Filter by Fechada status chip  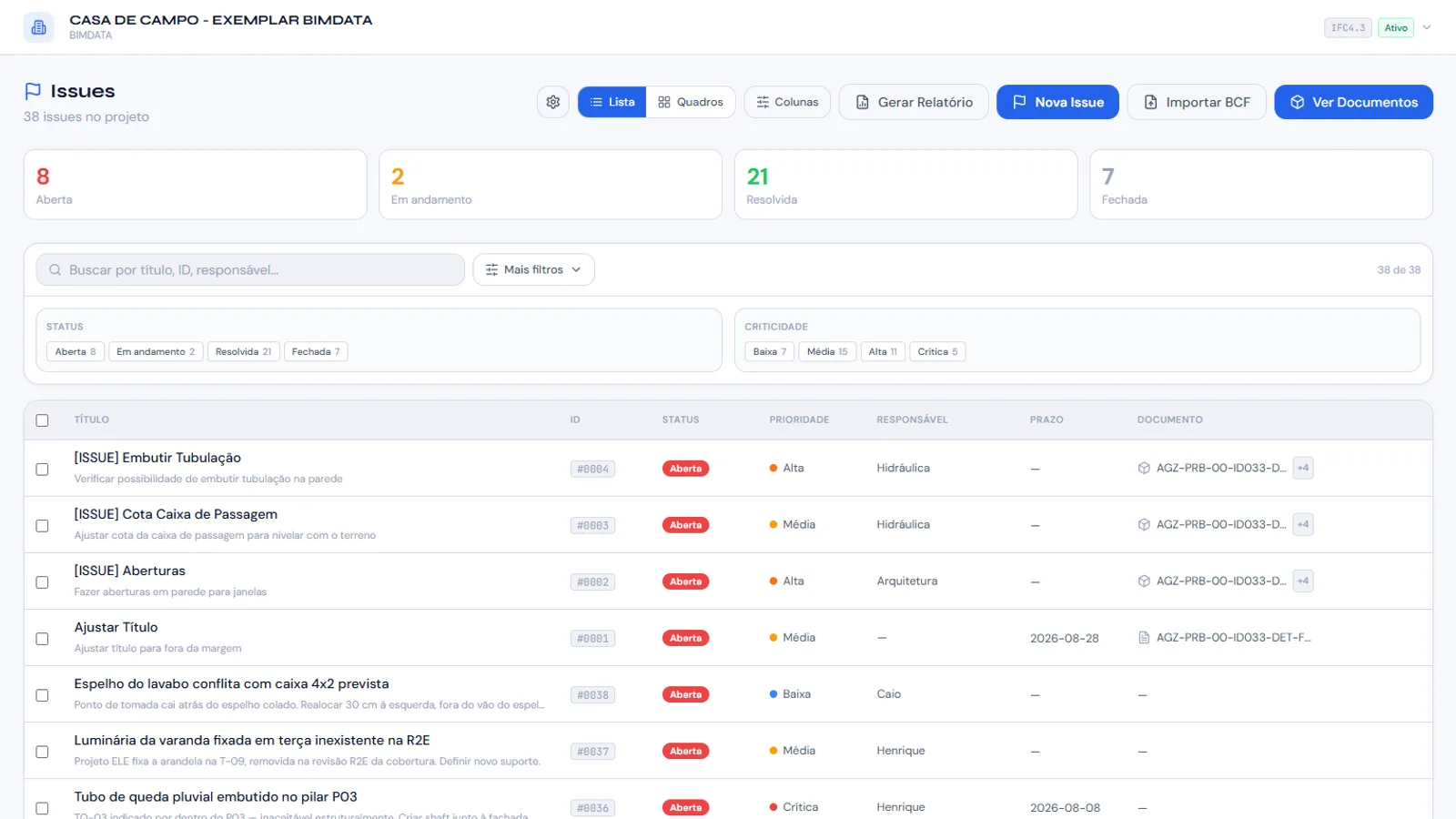(316, 351)
